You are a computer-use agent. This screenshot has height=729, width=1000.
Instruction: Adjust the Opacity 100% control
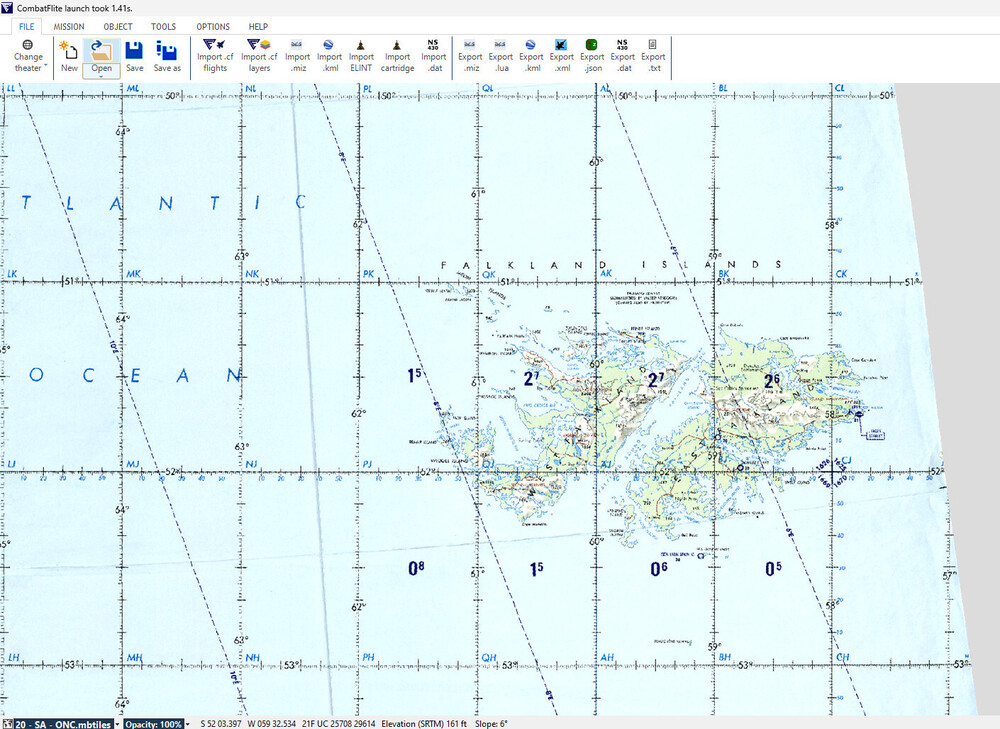click(156, 723)
